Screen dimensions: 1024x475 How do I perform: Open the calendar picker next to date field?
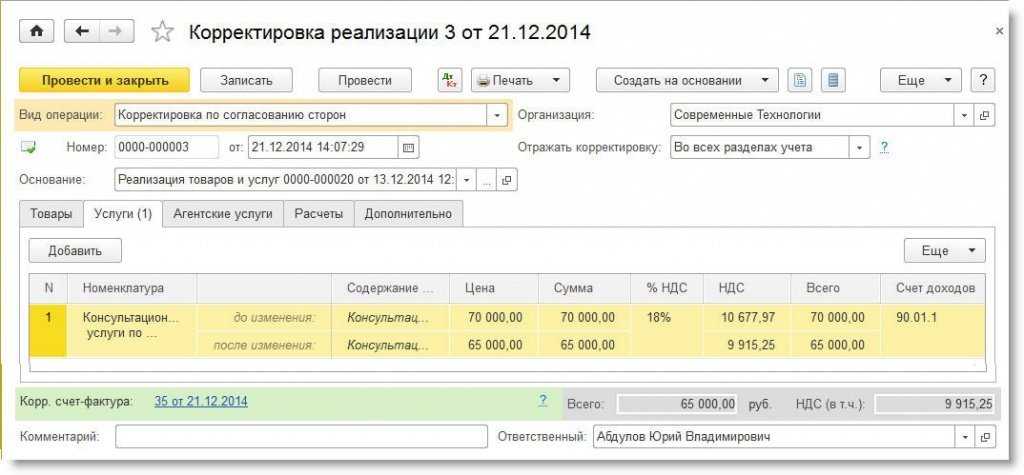(407, 148)
